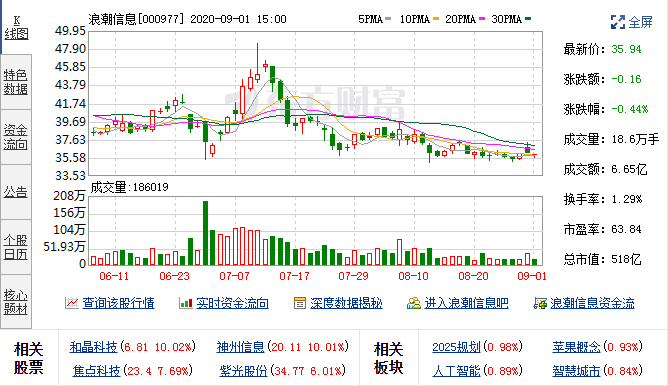Click the 查询该股行情 chart icon
Screen dimensions: 668x386
click(x=72, y=303)
